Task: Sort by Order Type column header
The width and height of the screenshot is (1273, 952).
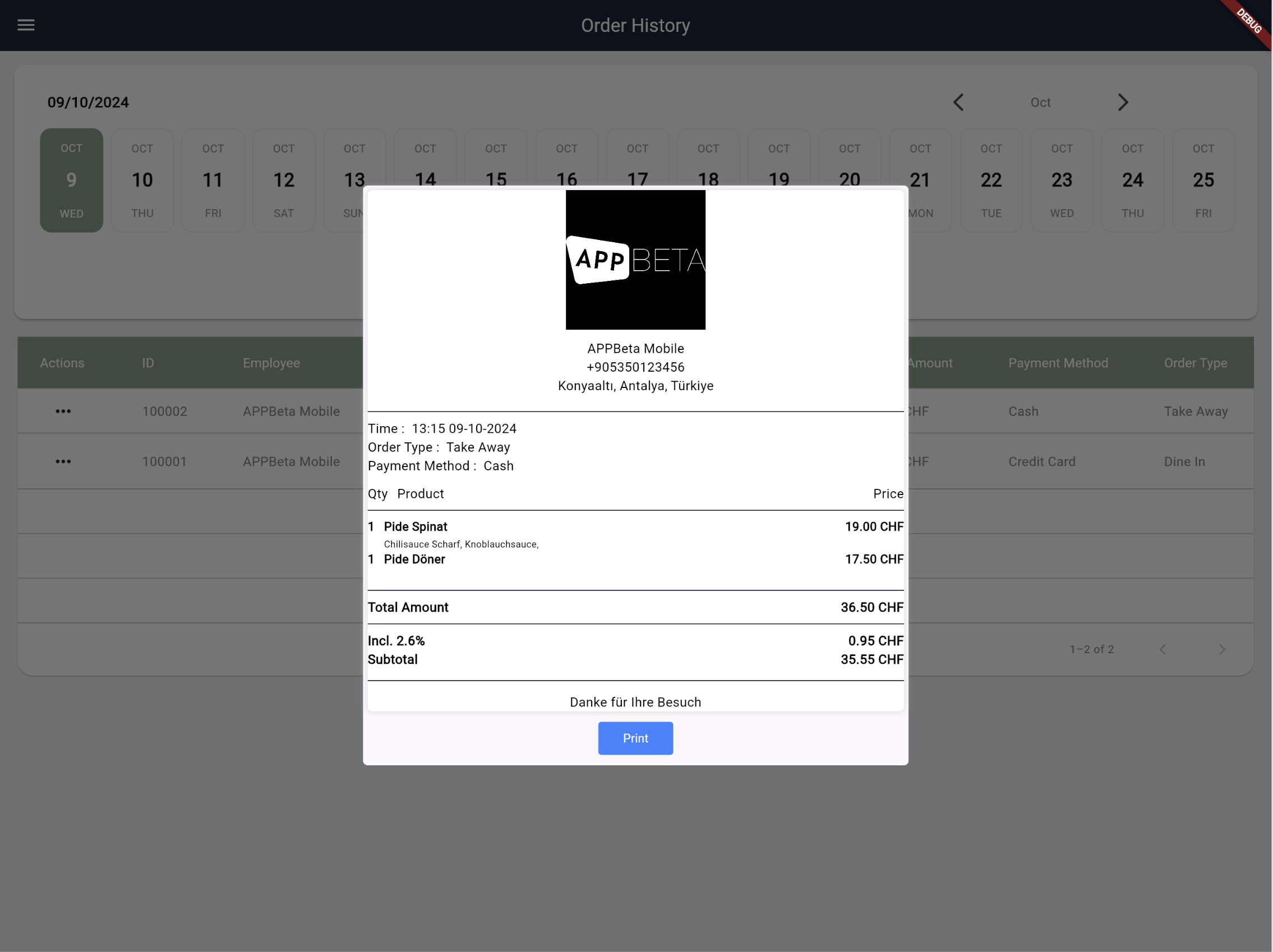Action: pyautogui.click(x=1195, y=363)
